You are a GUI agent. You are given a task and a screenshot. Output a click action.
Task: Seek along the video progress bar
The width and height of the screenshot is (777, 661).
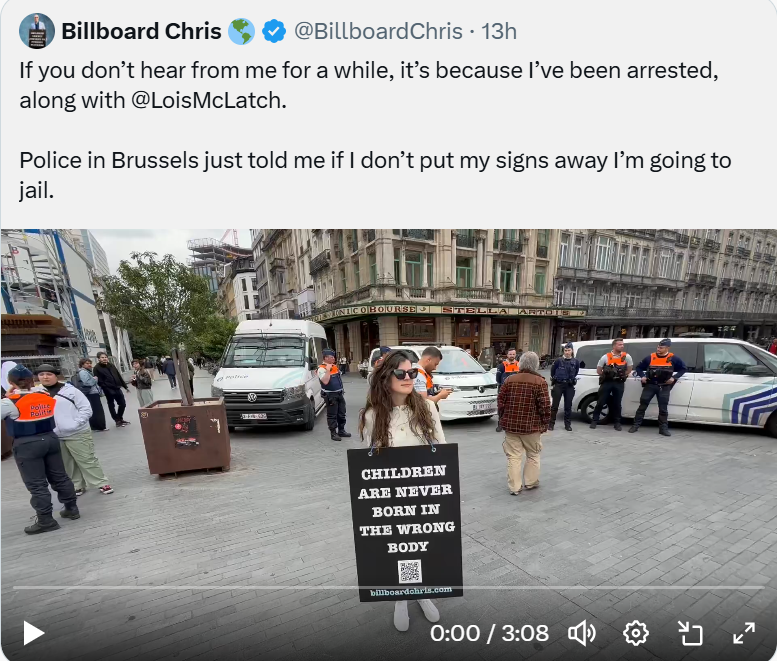pos(388,588)
